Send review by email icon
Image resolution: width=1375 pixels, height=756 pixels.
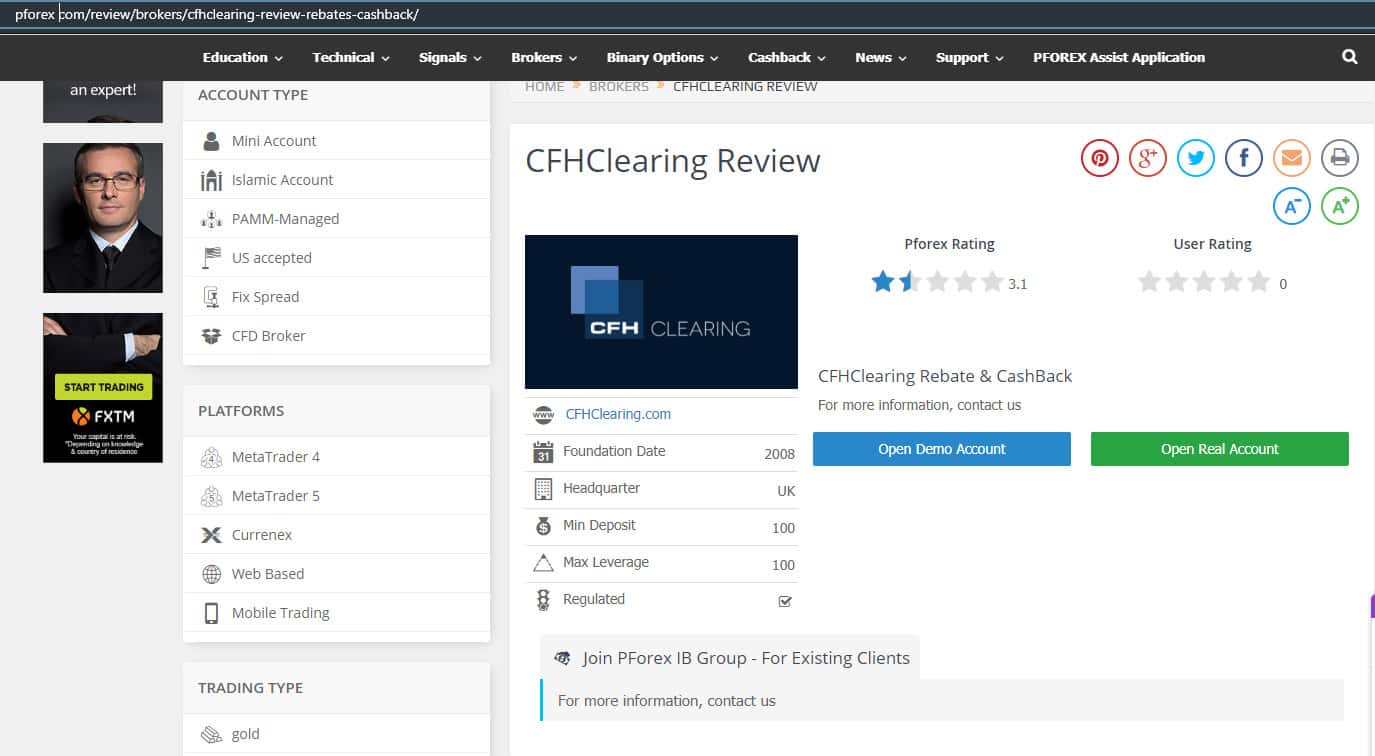point(1291,158)
